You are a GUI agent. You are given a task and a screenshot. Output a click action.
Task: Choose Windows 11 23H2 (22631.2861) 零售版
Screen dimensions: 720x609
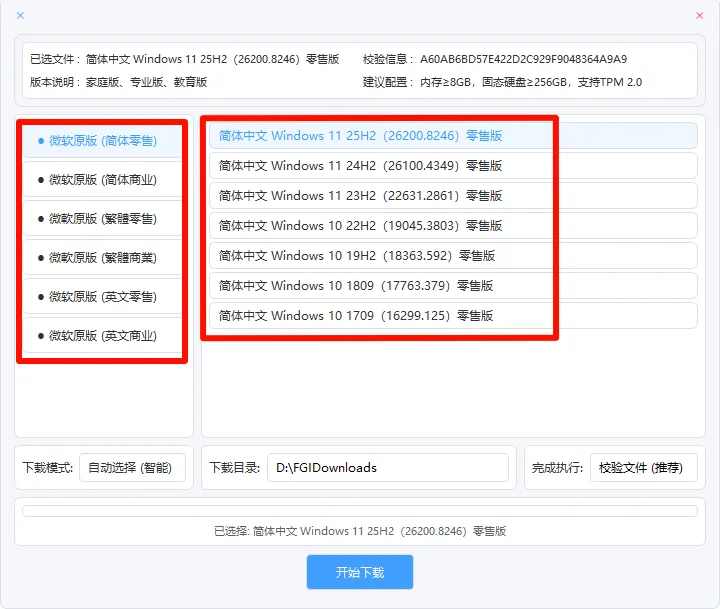pyautogui.click(x=453, y=196)
